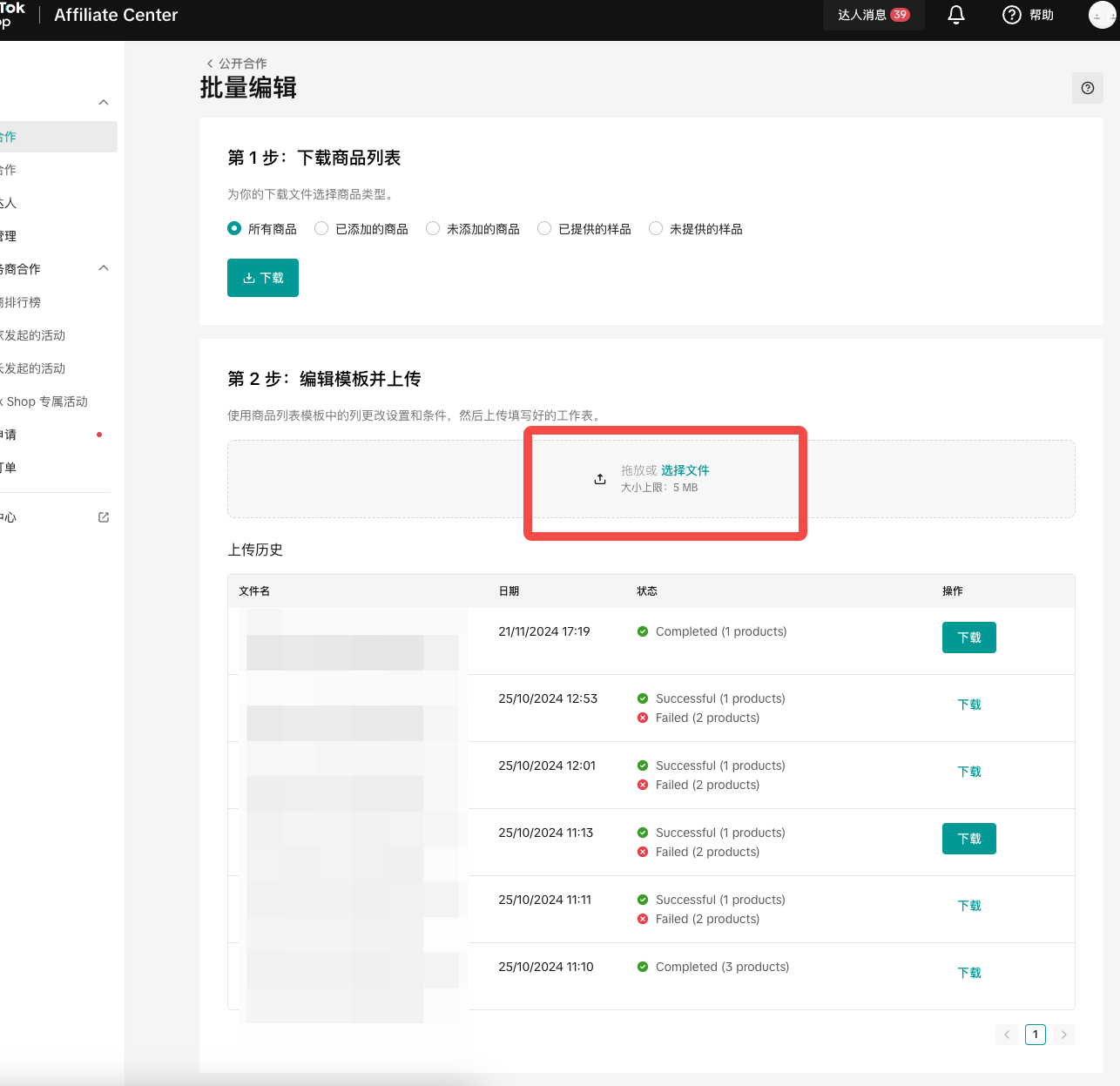Click 选择文件 link to upload file
Screen dimensions: 1120x1086
point(685,470)
